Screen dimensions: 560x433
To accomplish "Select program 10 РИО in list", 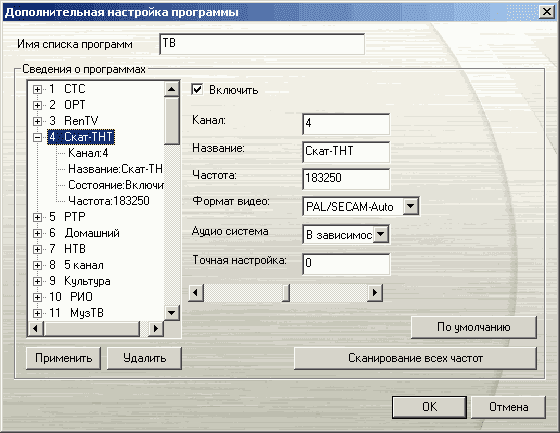I will click(71, 297).
